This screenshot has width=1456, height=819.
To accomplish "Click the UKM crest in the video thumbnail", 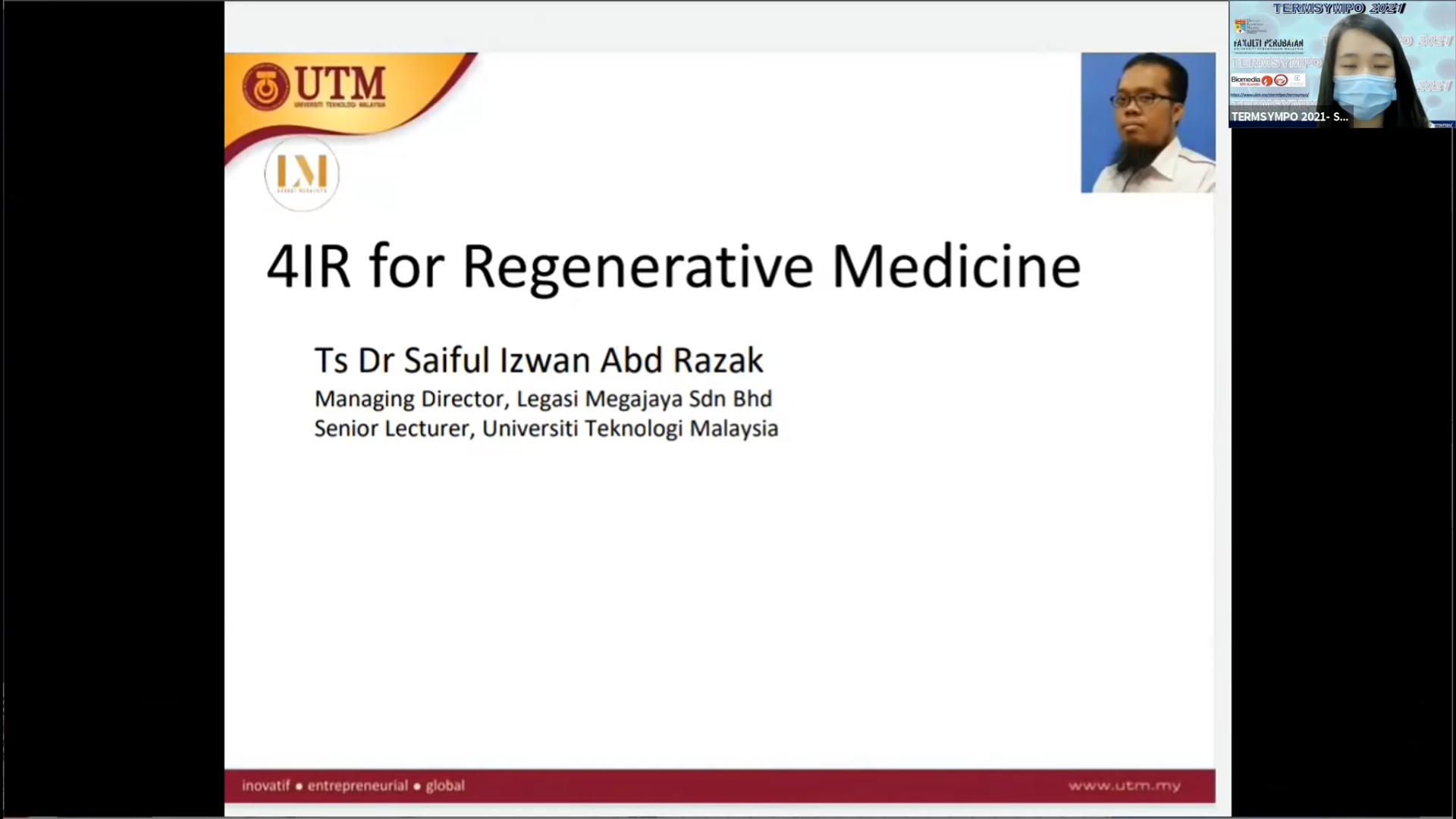I will click(1240, 25).
